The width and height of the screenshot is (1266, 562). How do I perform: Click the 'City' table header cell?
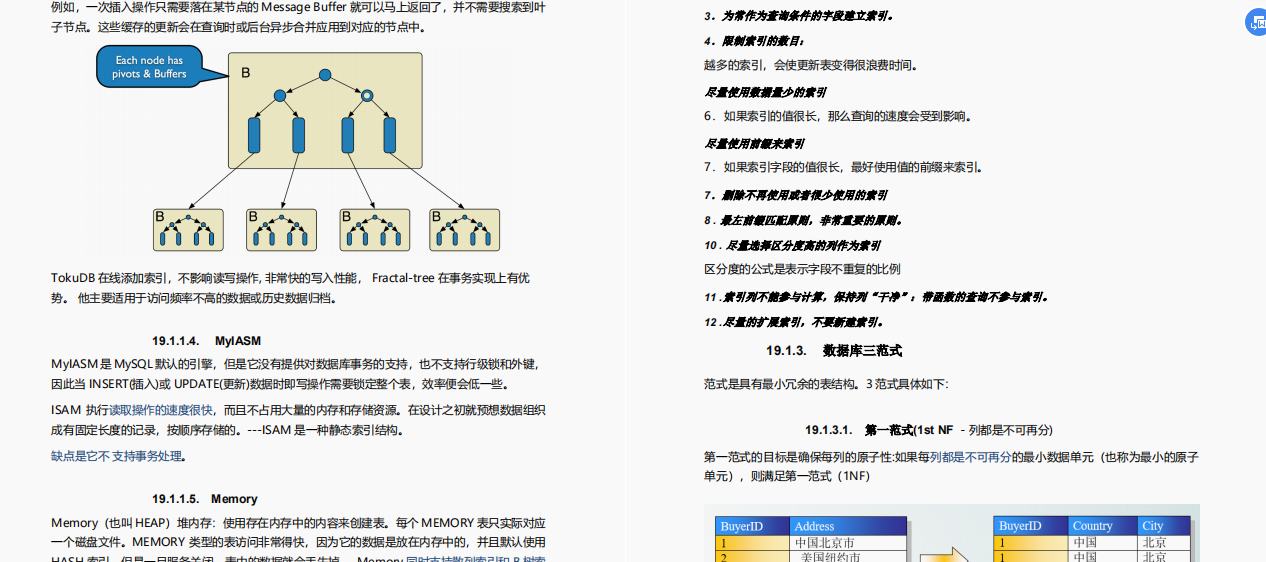[x=1164, y=526]
